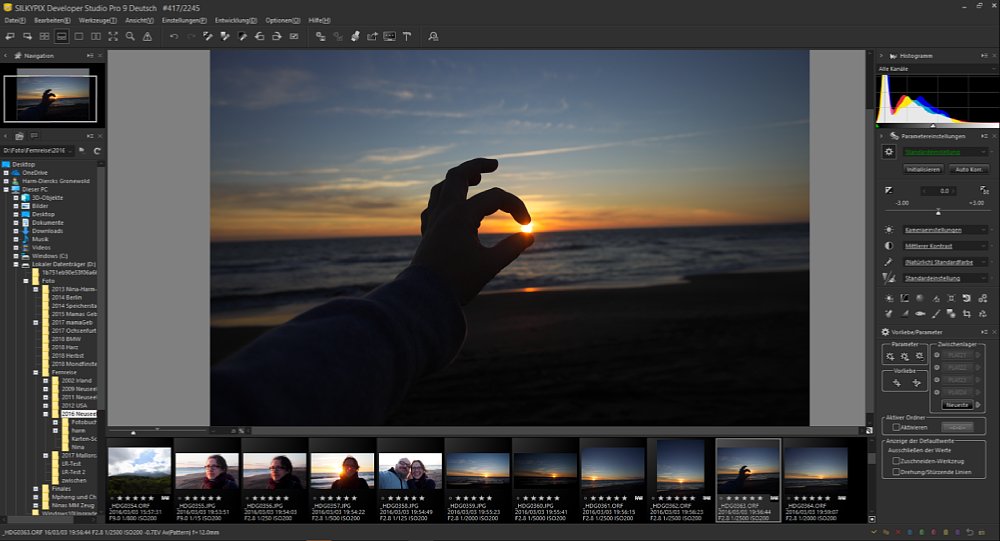Click the refresh icon beside folder path

[97, 150]
